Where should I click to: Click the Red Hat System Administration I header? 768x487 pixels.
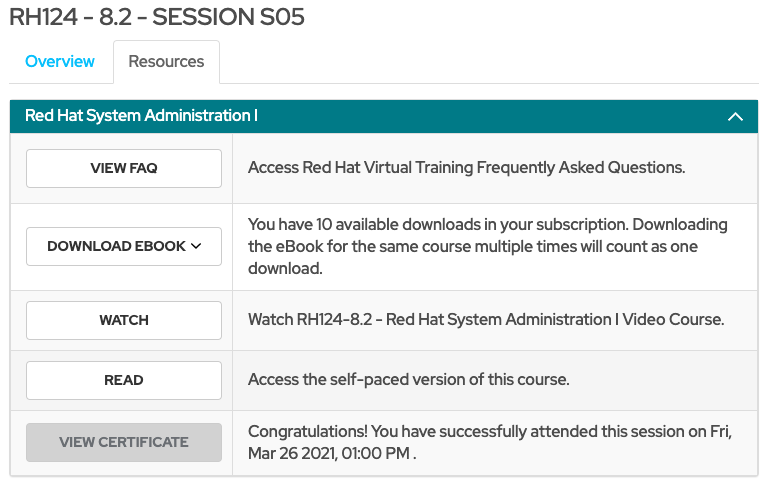(141, 116)
